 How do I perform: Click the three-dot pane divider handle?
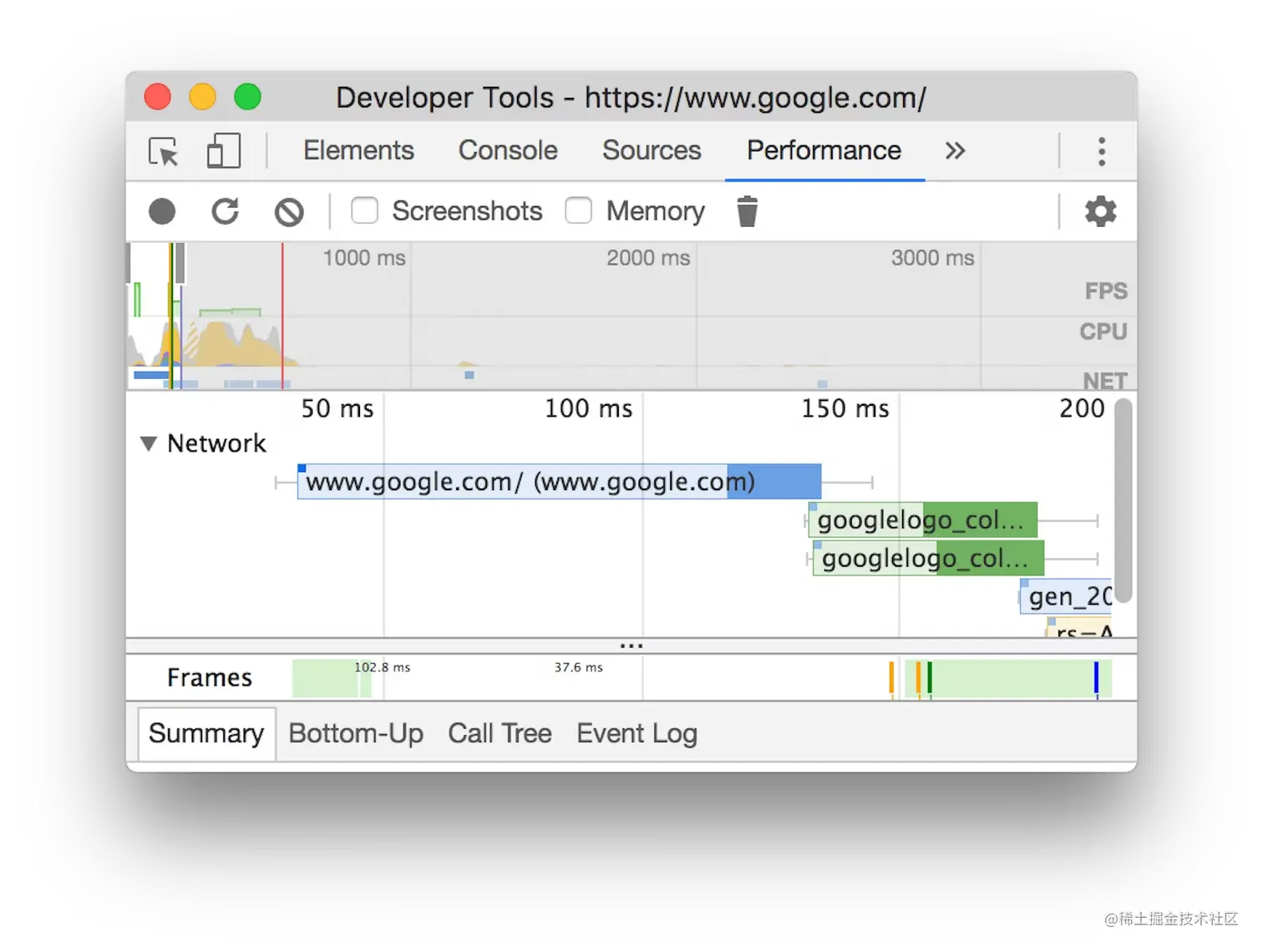pyautogui.click(x=631, y=646)
